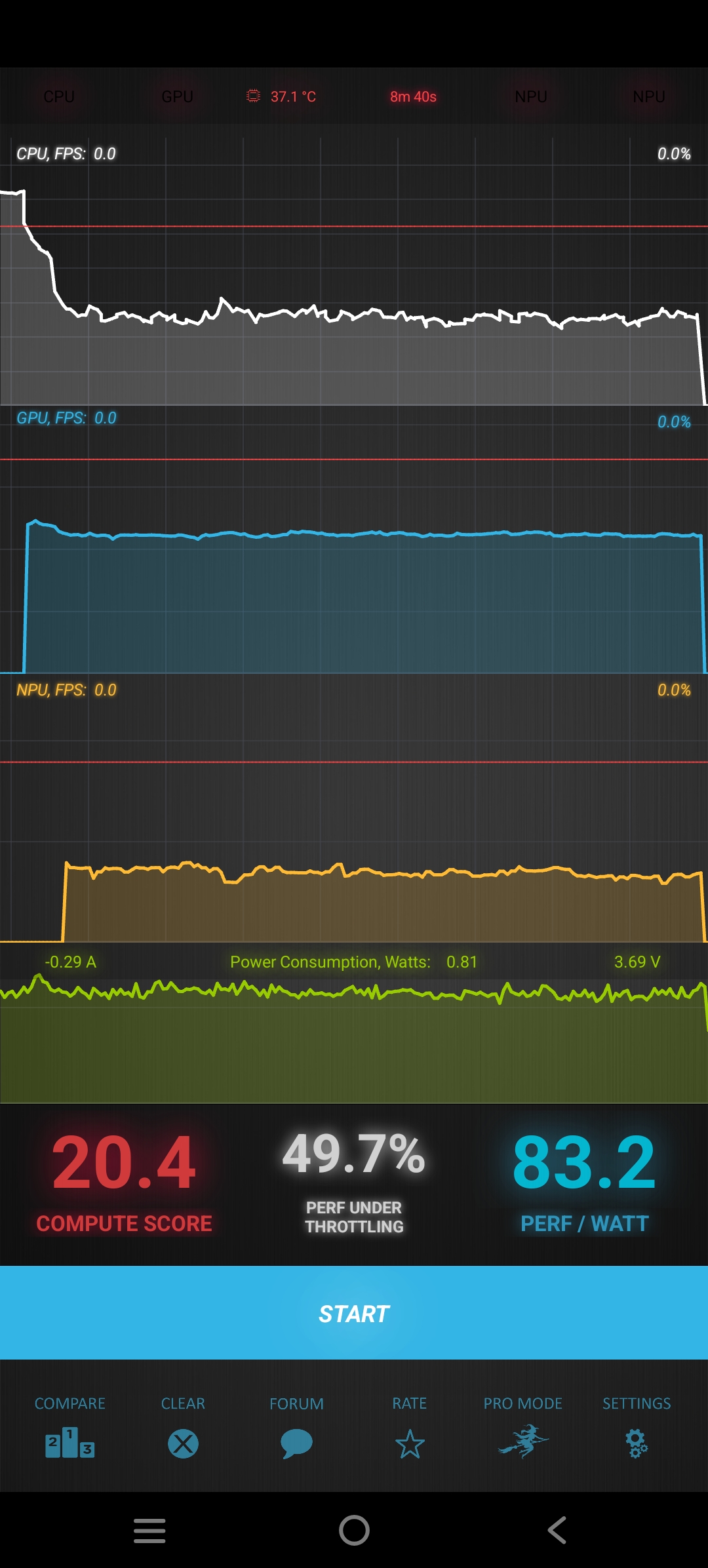This screenshot has height=1568, width=708.
Task: Tap Android home circle icon
Action: point(354,1531)
